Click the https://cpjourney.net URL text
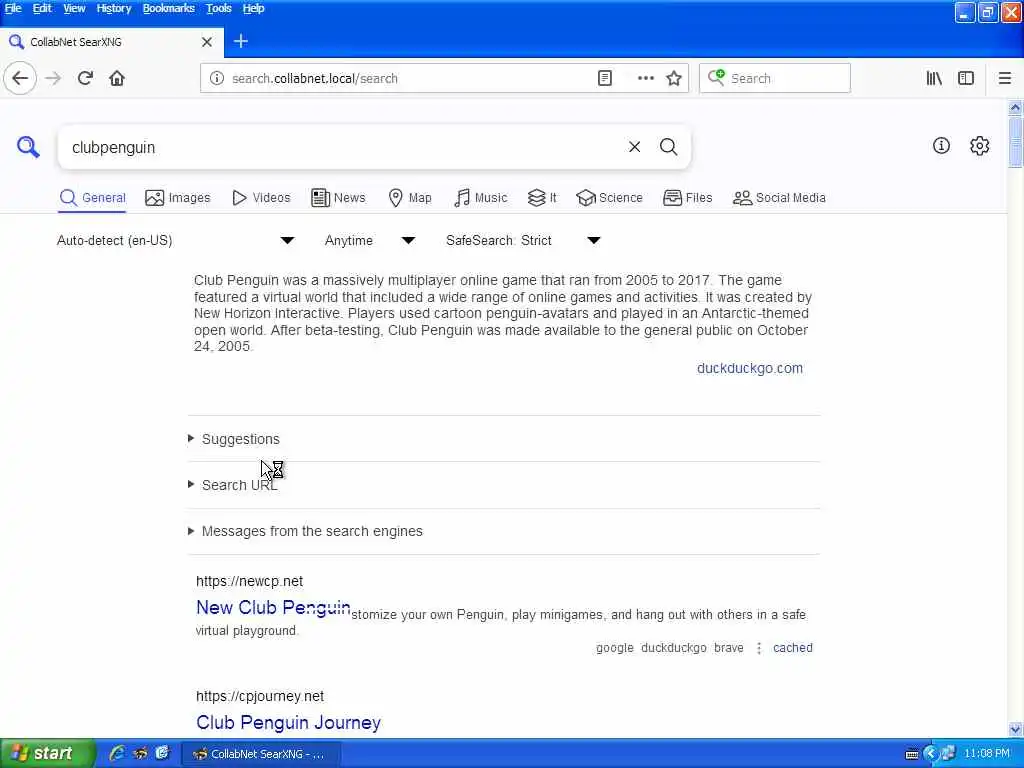This screenshot has width=1024, height=768. 260,696
